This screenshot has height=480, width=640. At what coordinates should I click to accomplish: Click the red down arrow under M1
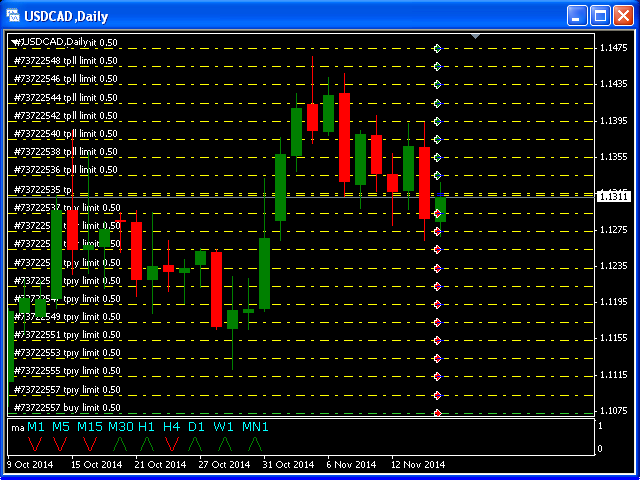[36, 443]
